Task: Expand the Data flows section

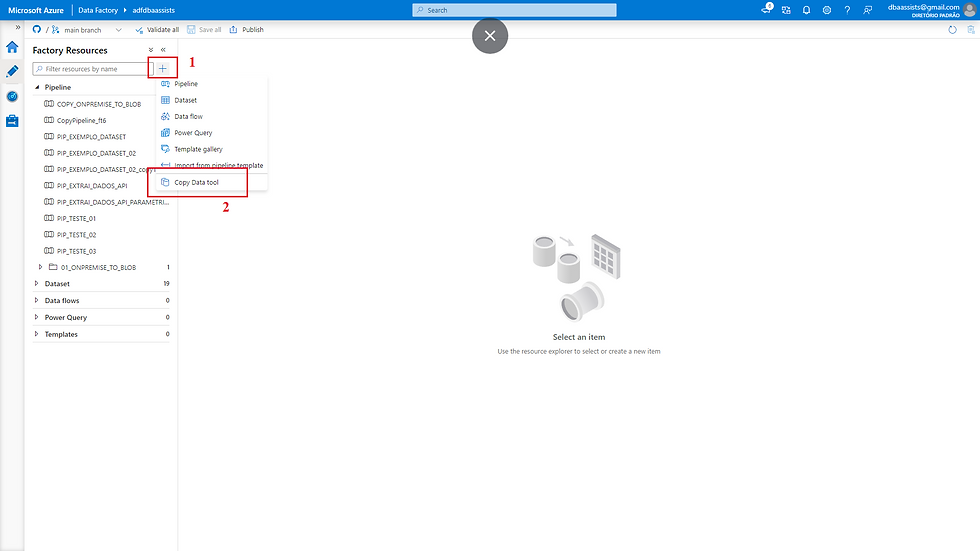Action: click(36, 300)
